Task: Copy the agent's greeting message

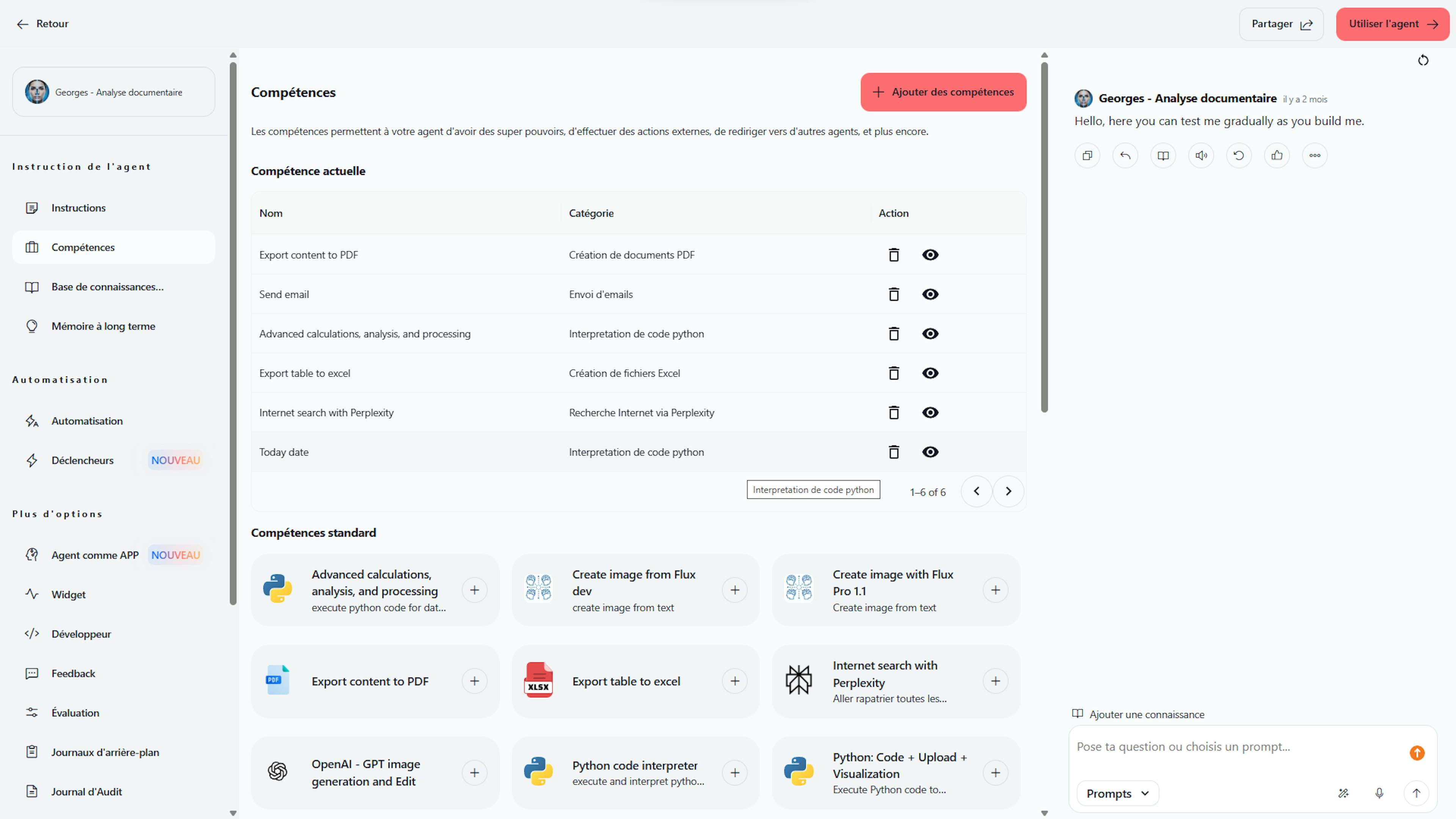Action: 1087,155
